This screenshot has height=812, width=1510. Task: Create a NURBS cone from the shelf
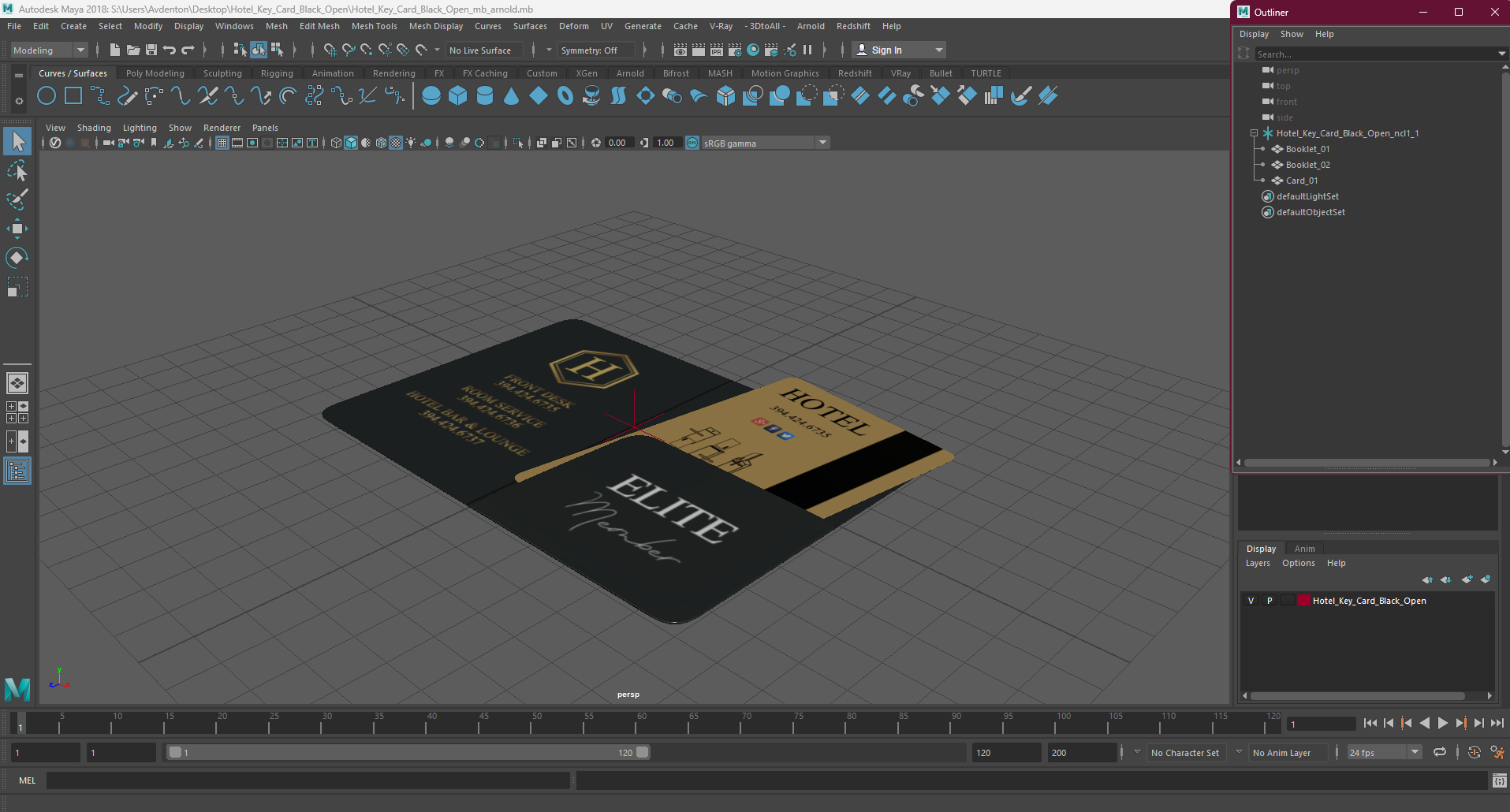tap(512, 96)
